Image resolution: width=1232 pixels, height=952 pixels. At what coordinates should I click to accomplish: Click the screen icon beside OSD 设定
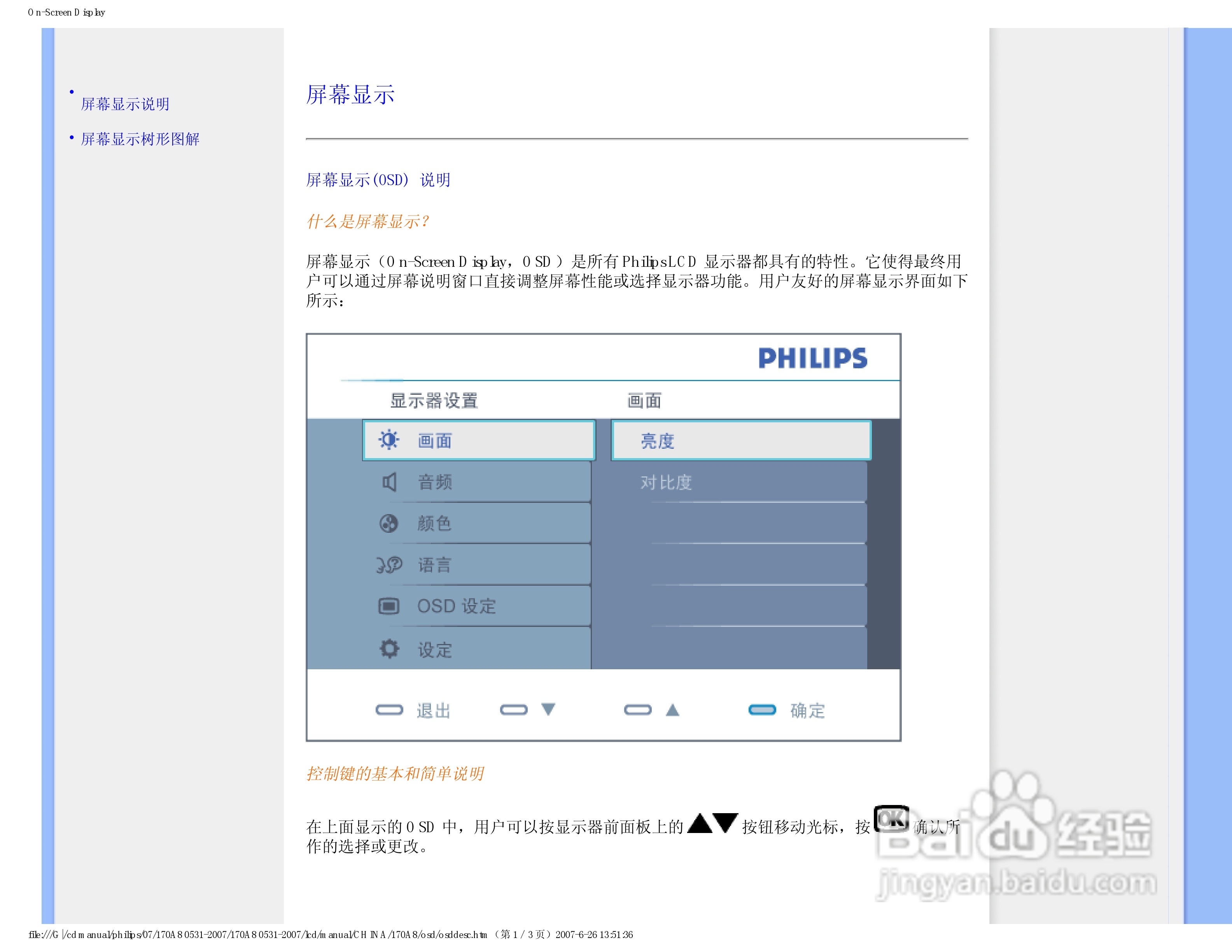(x=388, y=606)
